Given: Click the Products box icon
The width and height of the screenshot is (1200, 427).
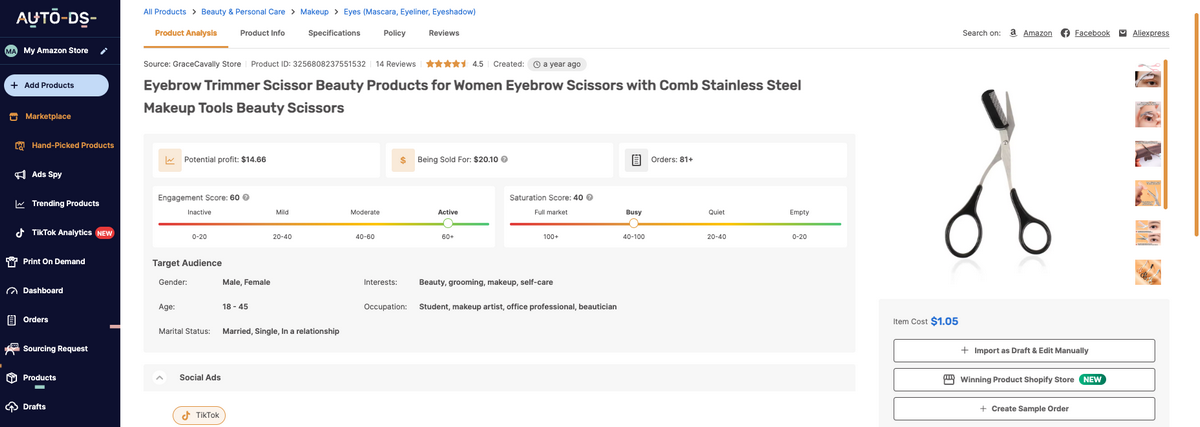Looking at the screenshot, I should click(x=12, y=378).
